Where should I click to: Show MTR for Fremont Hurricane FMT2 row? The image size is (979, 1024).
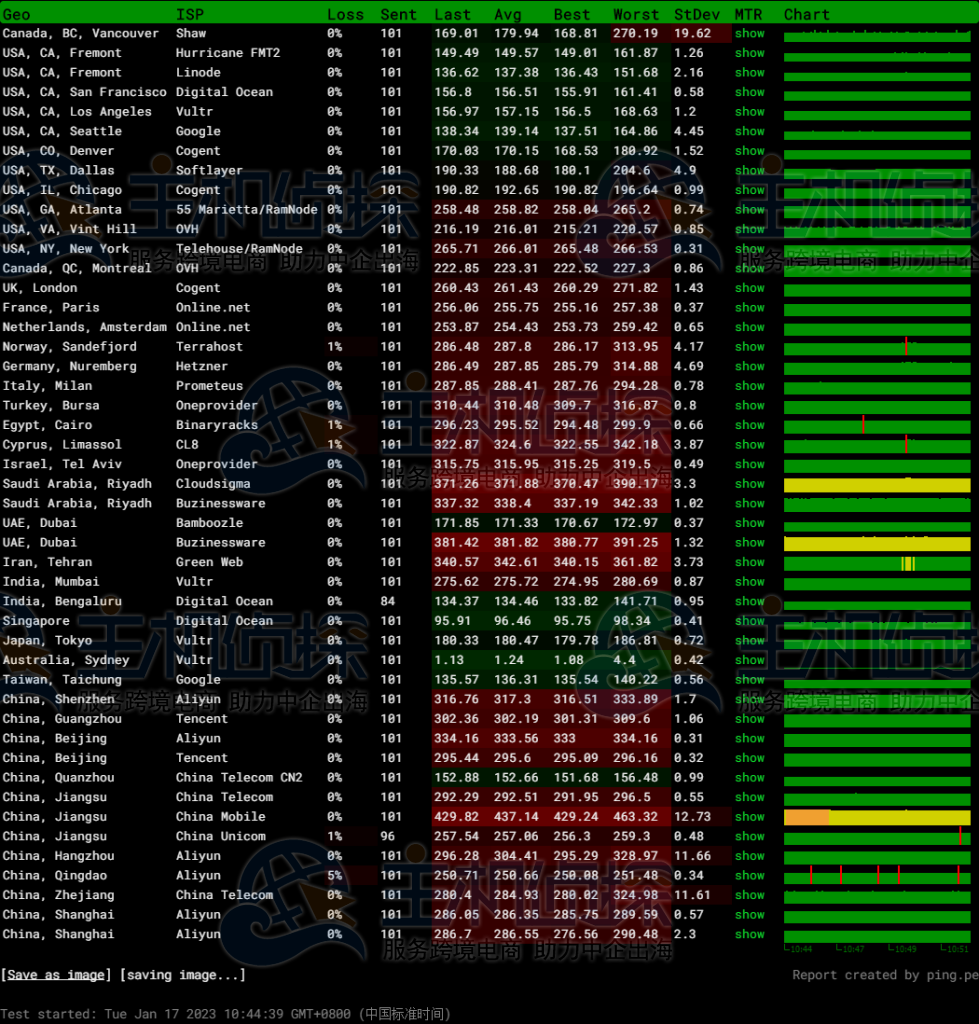pyautogui.click(x=749, y=53)
